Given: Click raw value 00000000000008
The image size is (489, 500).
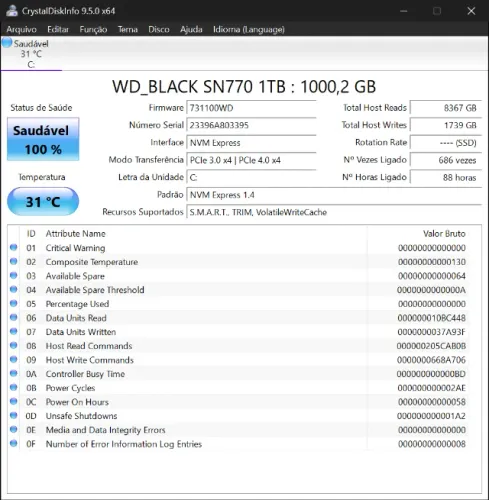Looking at the screenshot, I should coord(432,444).
